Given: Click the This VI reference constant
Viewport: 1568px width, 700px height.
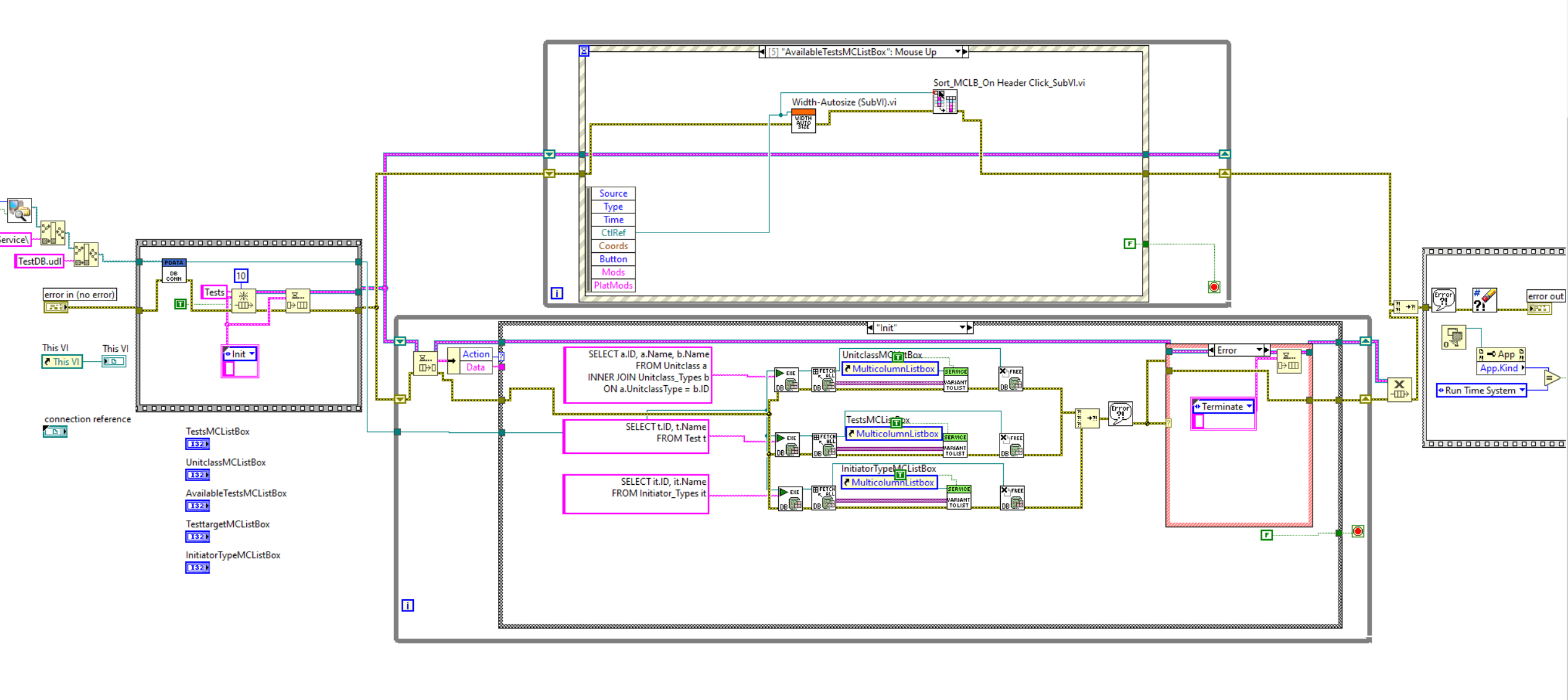Looking at the screenshot, I should click(x=62, y=361).
